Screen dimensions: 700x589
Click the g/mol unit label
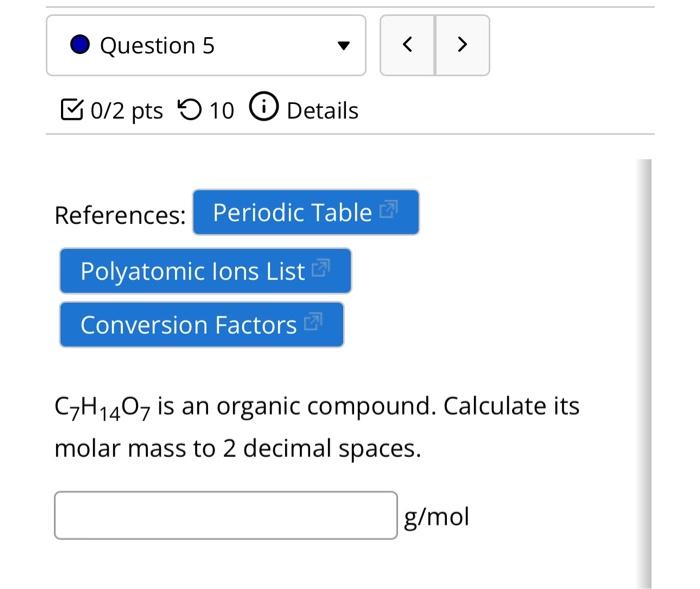[436, 516]
